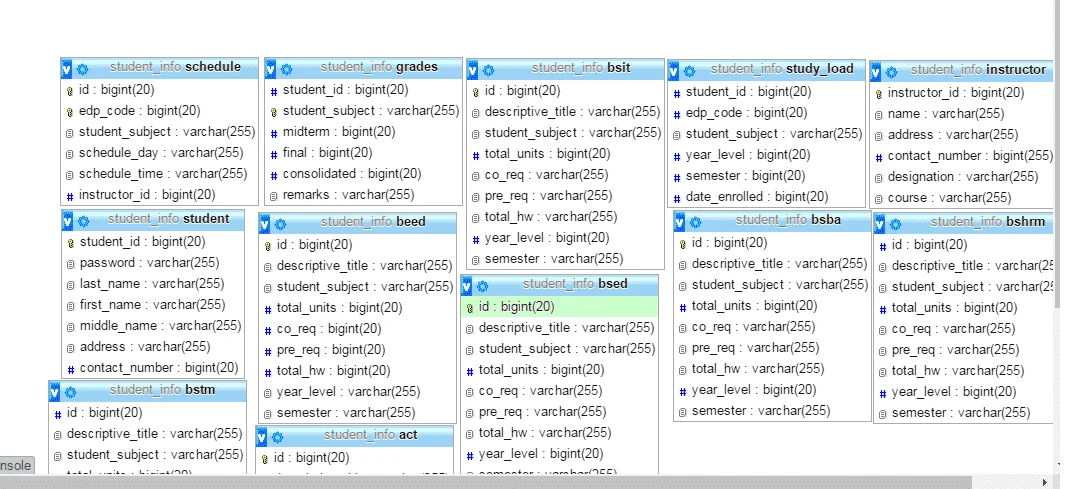The width and height of the screenshot is (1067, 489).
Task: Select remarks column in grades table
Action: point(363,195)
